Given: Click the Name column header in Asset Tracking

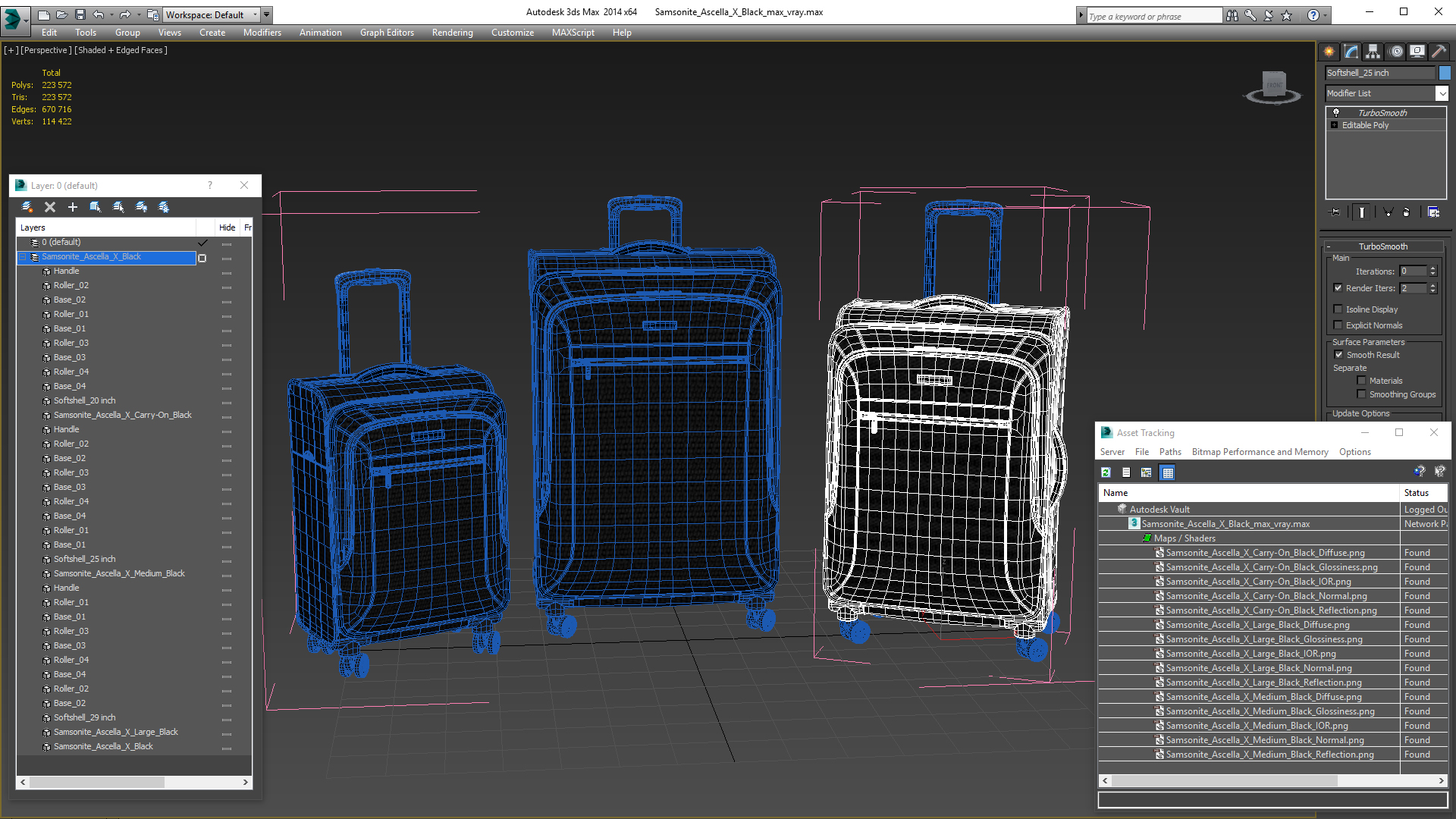Looking at the screenshot, I should pyautogui.click(x=1248, y=493).
